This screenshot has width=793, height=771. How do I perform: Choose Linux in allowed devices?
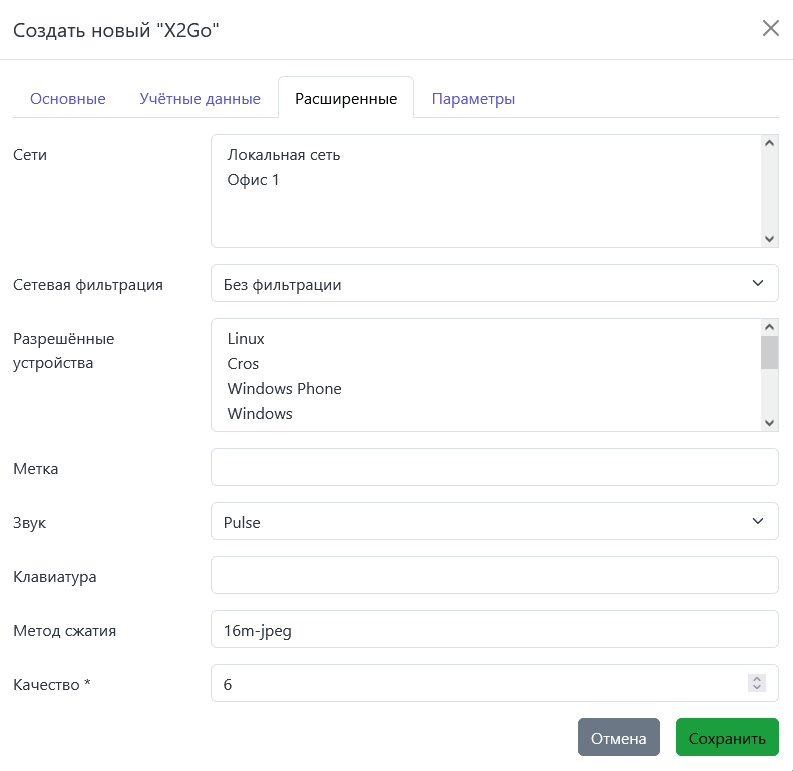(246, 339)
